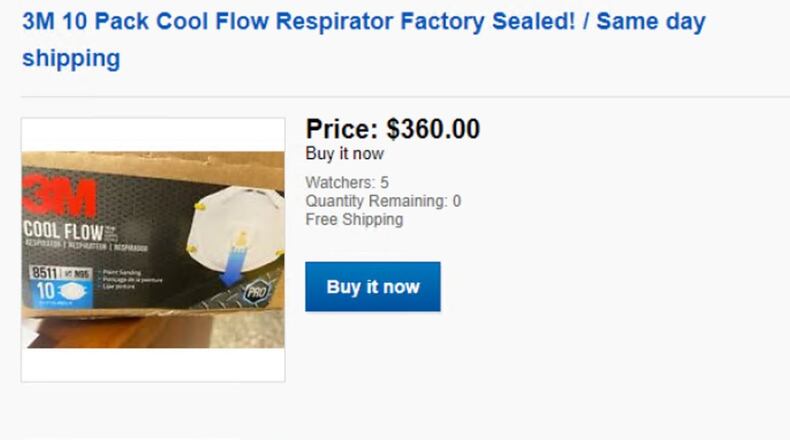
Task: Click the Buy it now text under price
Action: [344, 154]
